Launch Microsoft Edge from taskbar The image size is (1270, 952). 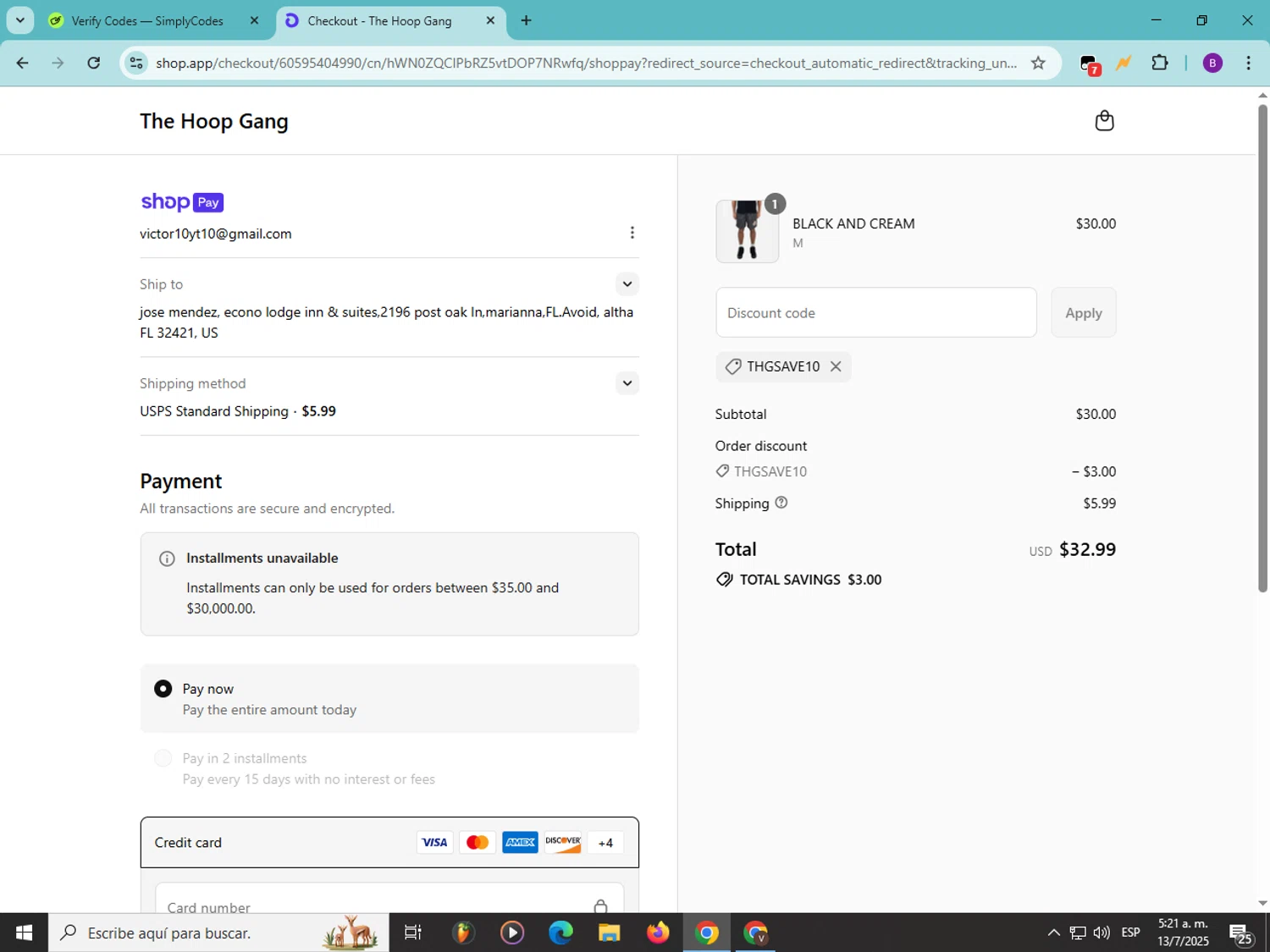[560, 933]
